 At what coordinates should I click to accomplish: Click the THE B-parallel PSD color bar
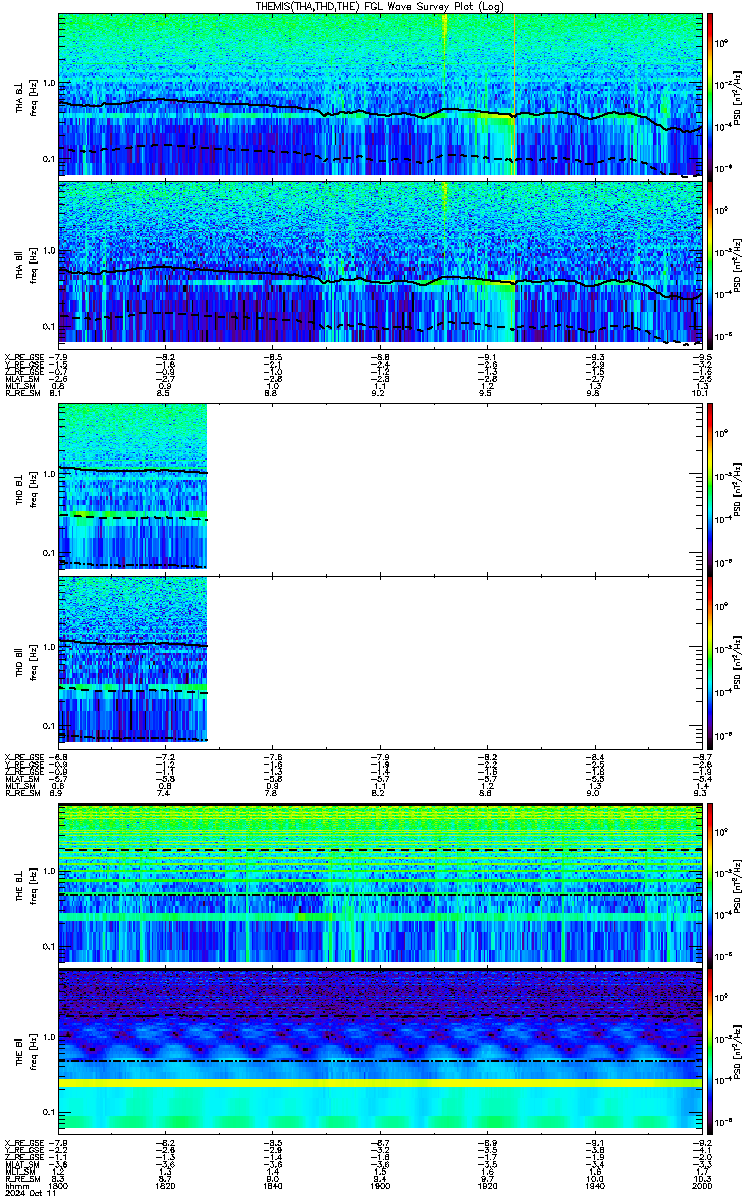(x=710, y=1050)
